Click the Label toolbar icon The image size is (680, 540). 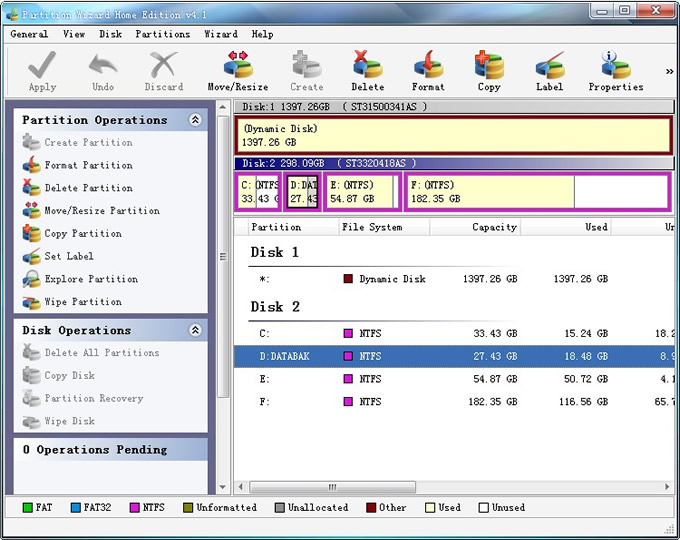pyautogui.click(x=549, y=65)
